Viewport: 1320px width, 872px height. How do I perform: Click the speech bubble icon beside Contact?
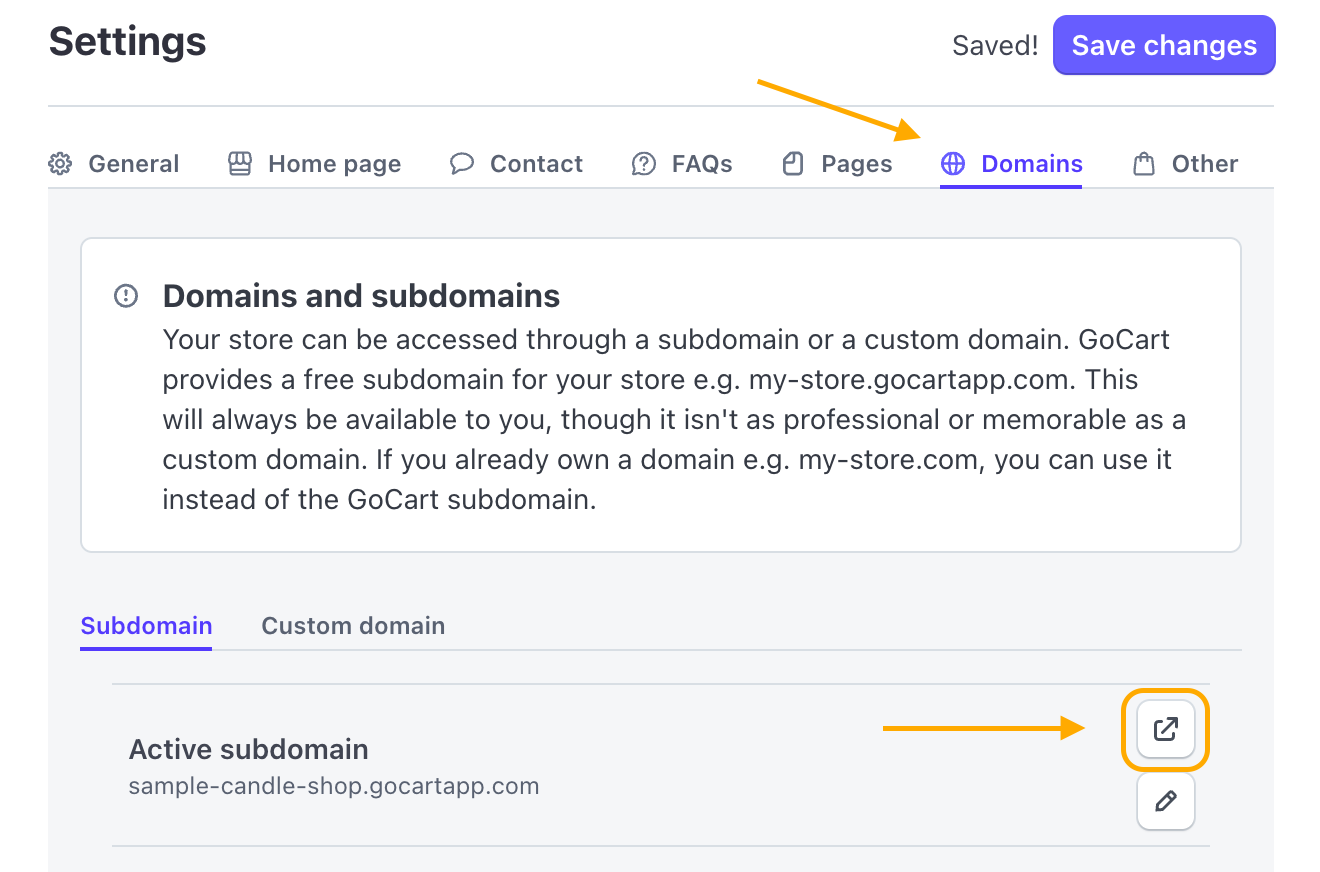[x=461, y=163]
